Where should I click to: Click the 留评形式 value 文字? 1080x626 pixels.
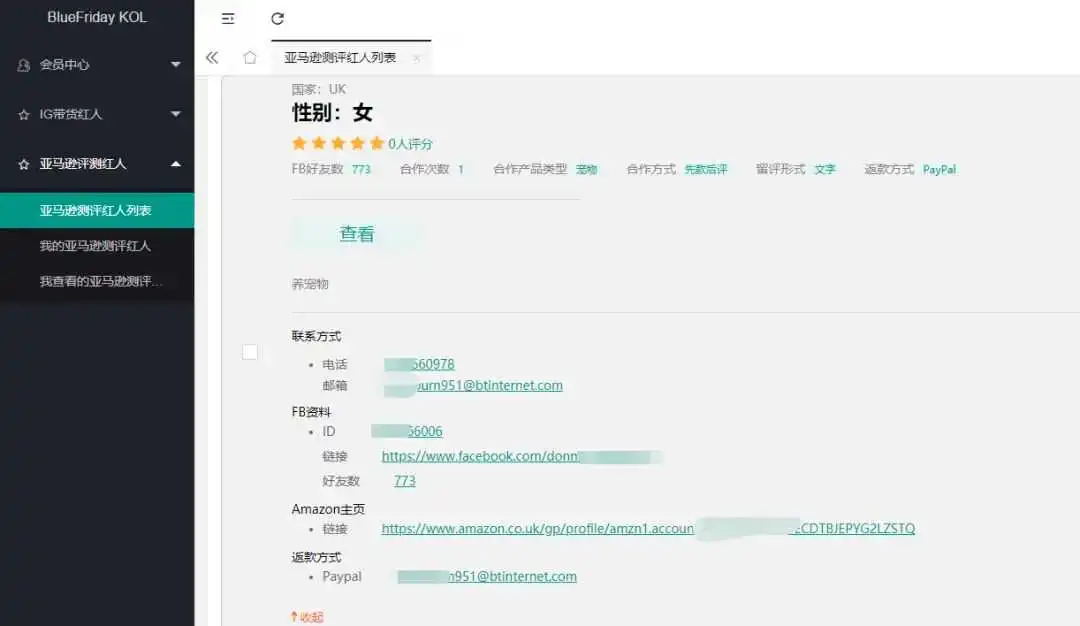(824, 169)
